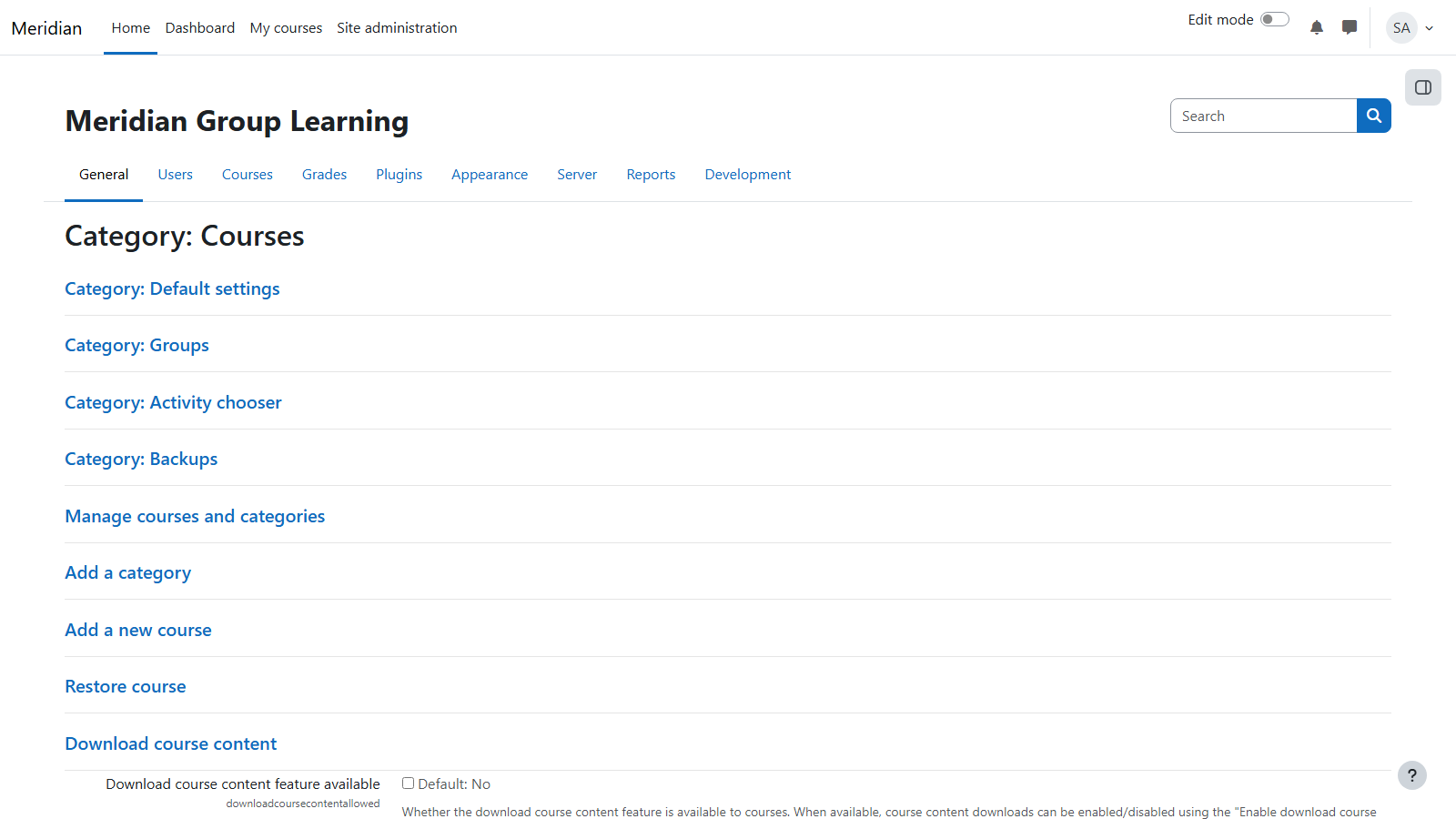Image resolution: width=1456 pixels, height=819 pixels.
Task: Open the Server tab
Action: coord(577,174)
